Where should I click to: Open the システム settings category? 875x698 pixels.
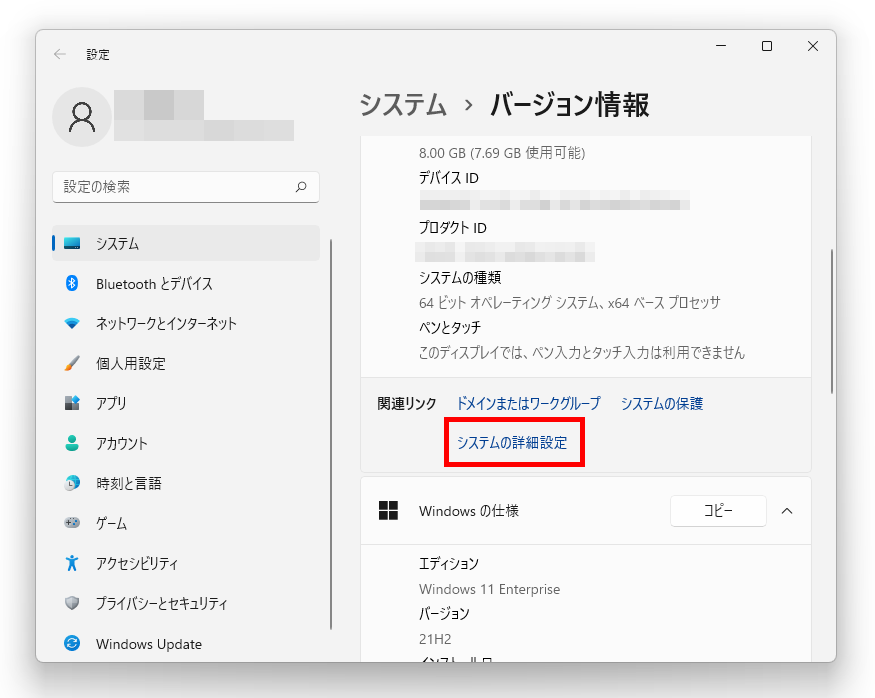(x=186, y=243)
